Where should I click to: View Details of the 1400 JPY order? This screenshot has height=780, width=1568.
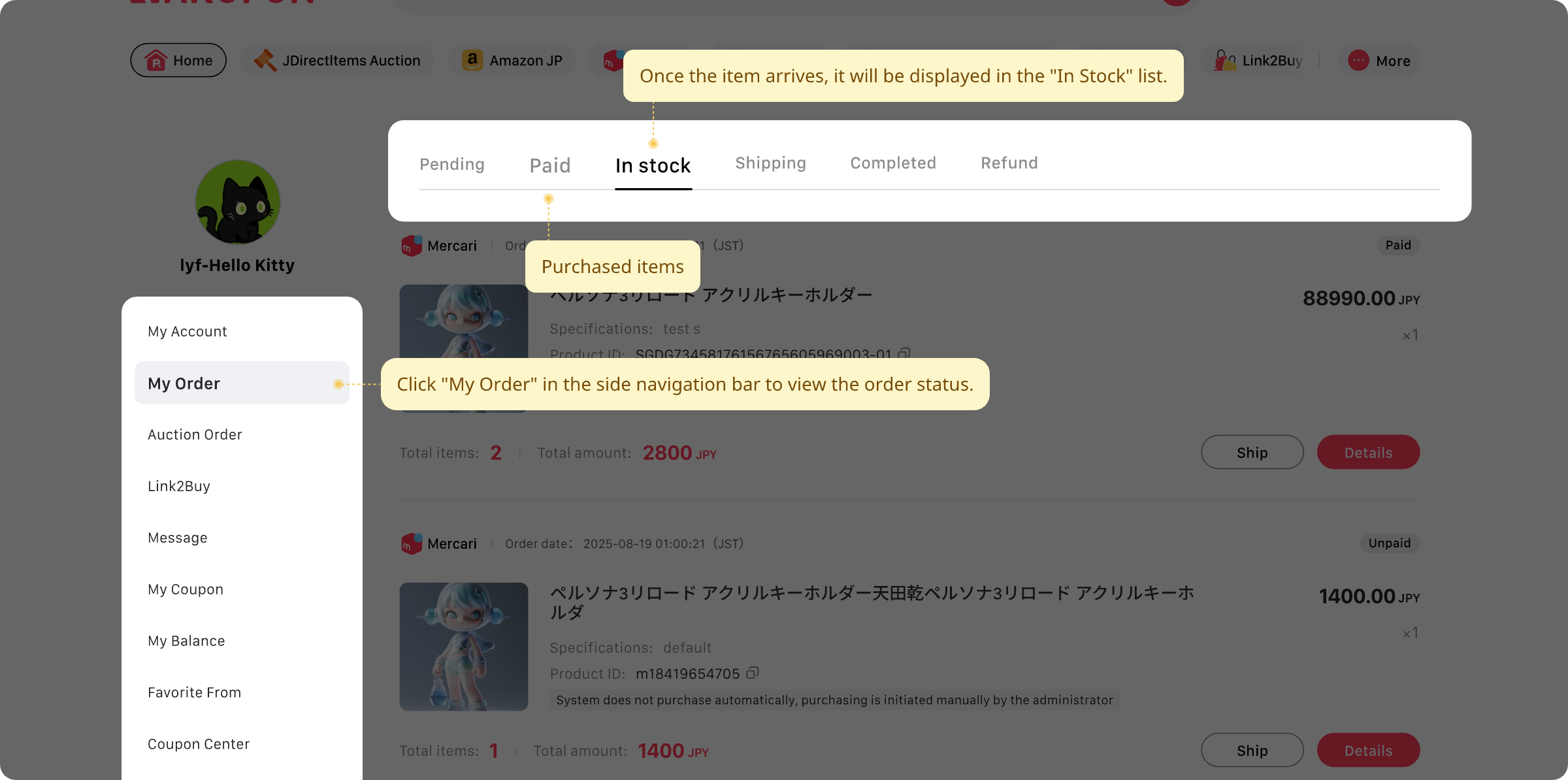1368,751
